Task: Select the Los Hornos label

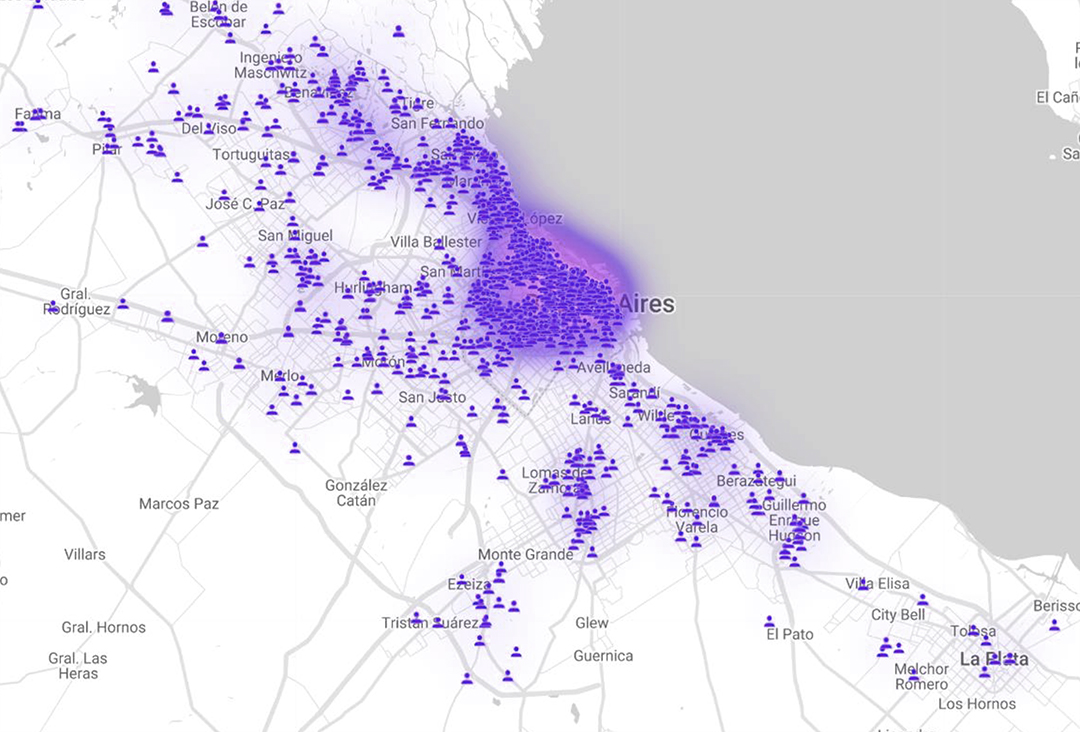Action: (x=977, y=704)
